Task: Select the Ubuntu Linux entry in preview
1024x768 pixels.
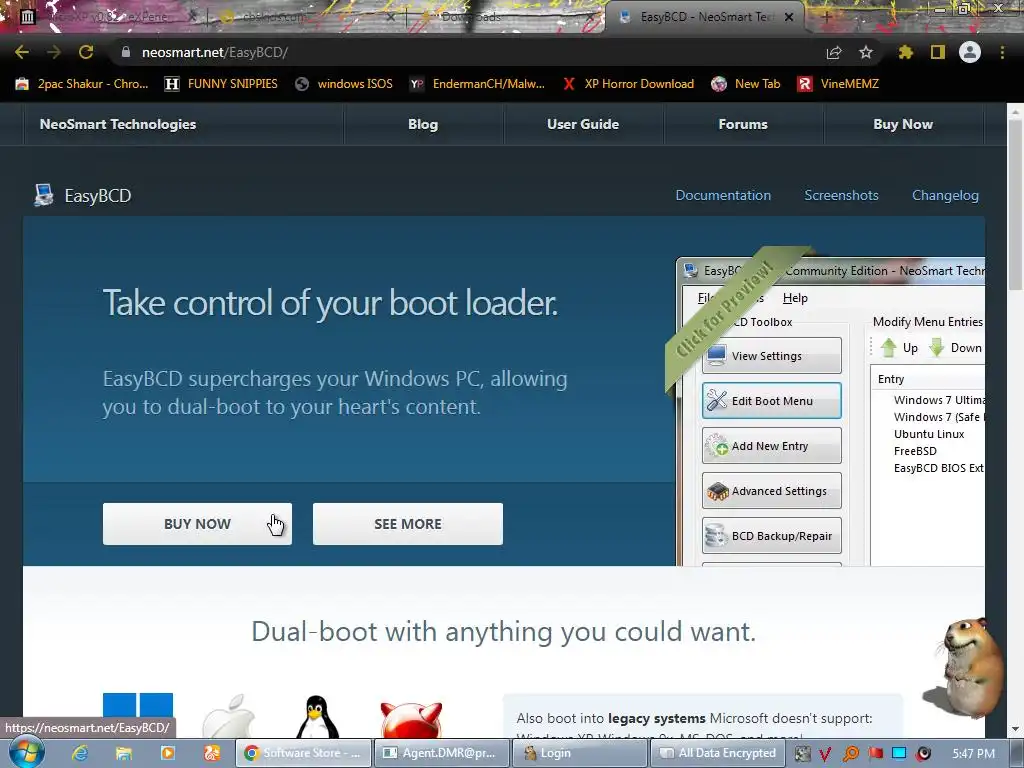Action: pyautogui.click(x=929, y=434)
